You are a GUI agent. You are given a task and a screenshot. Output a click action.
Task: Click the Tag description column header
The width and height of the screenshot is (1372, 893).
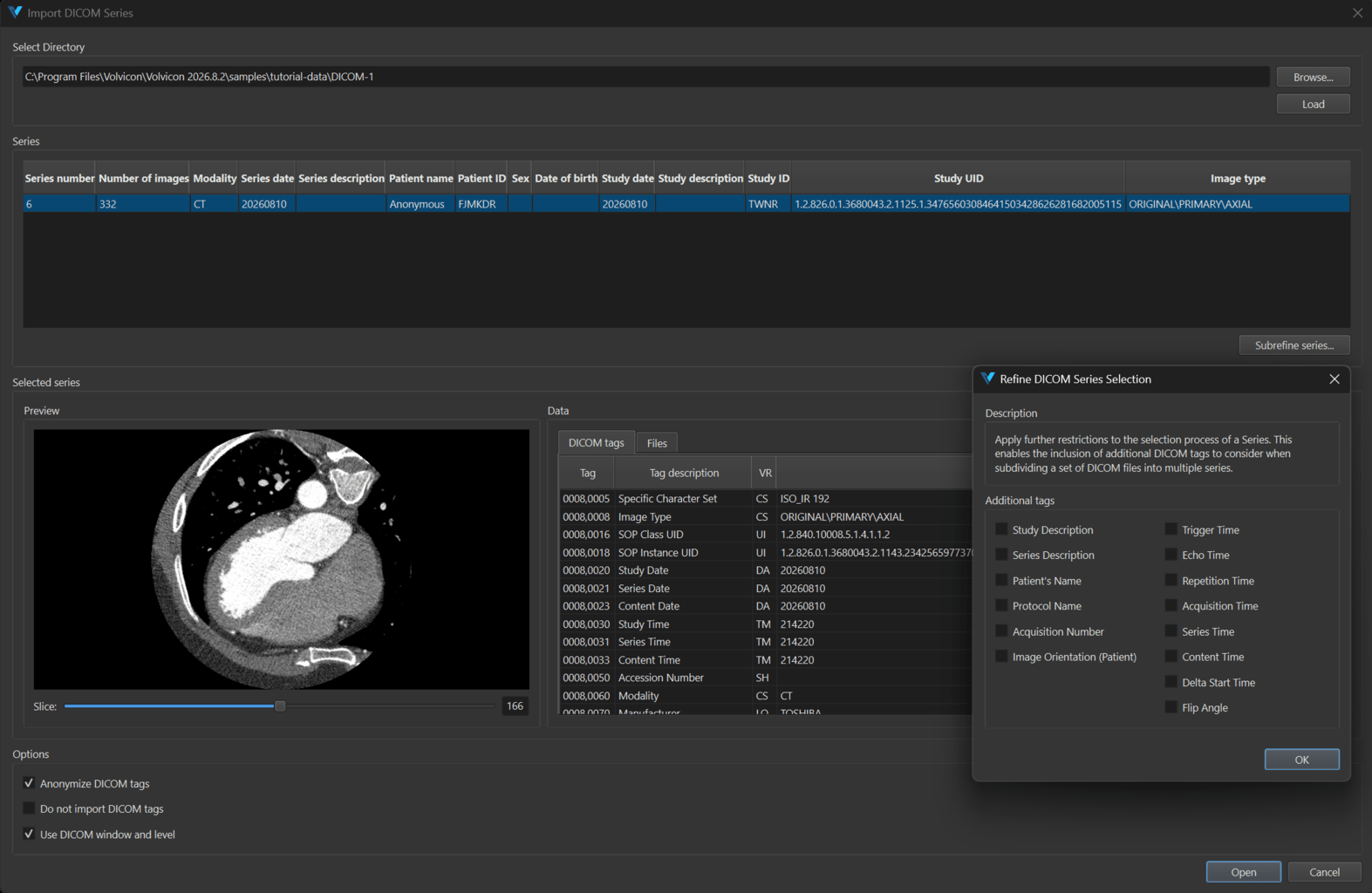(683, 473)
